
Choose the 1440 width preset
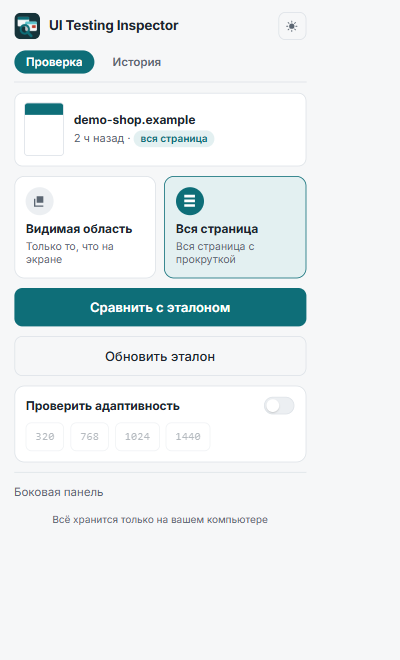coord(188,436)
